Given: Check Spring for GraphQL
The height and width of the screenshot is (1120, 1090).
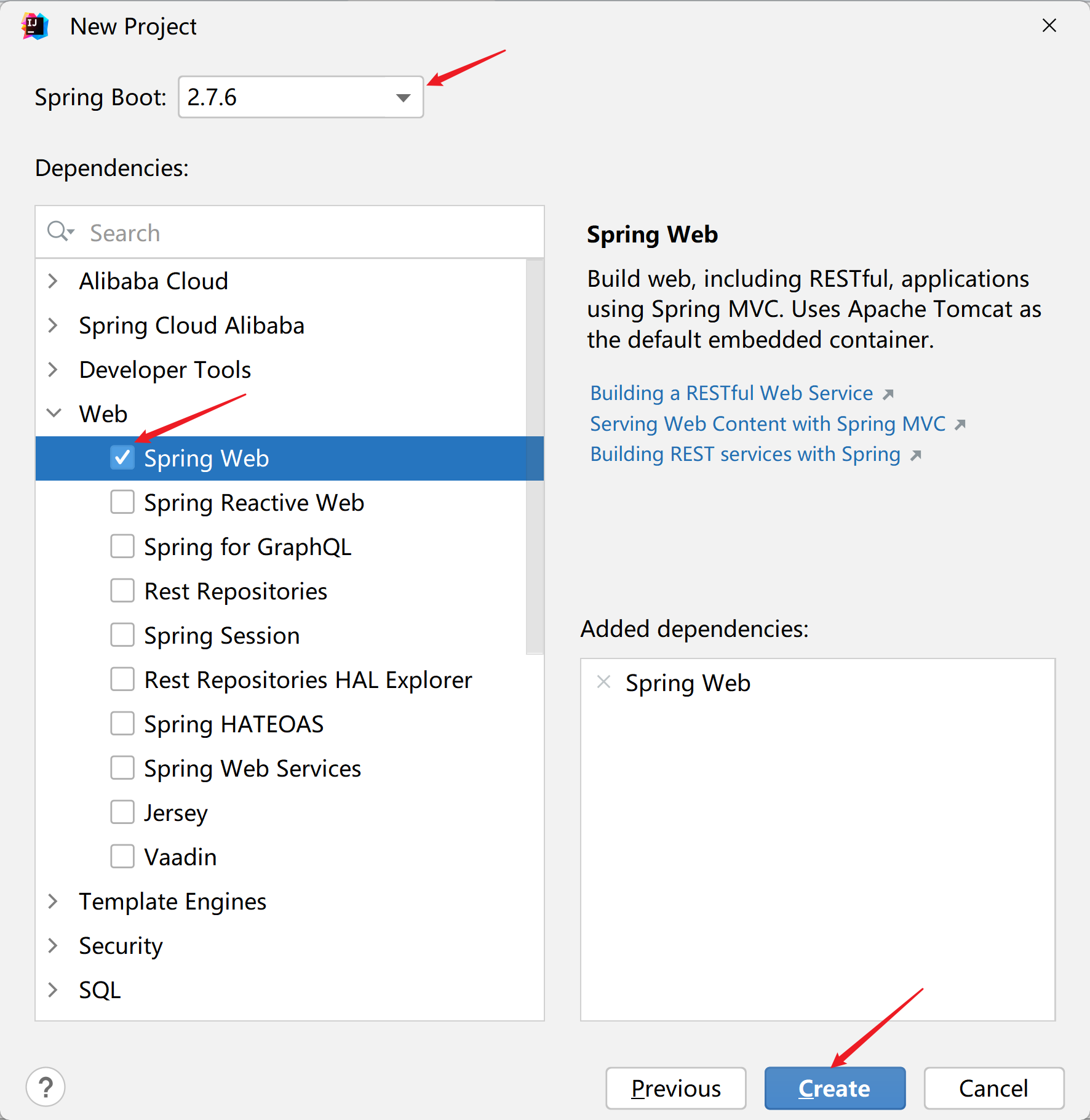Looking at the screenshot, I should click(122, 546).
